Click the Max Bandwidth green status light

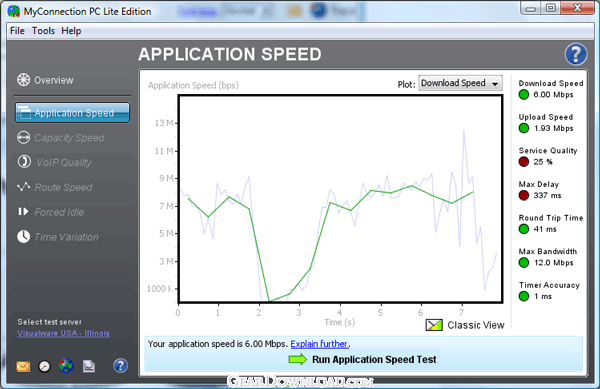pyautogui.click(x=524, y=263)
